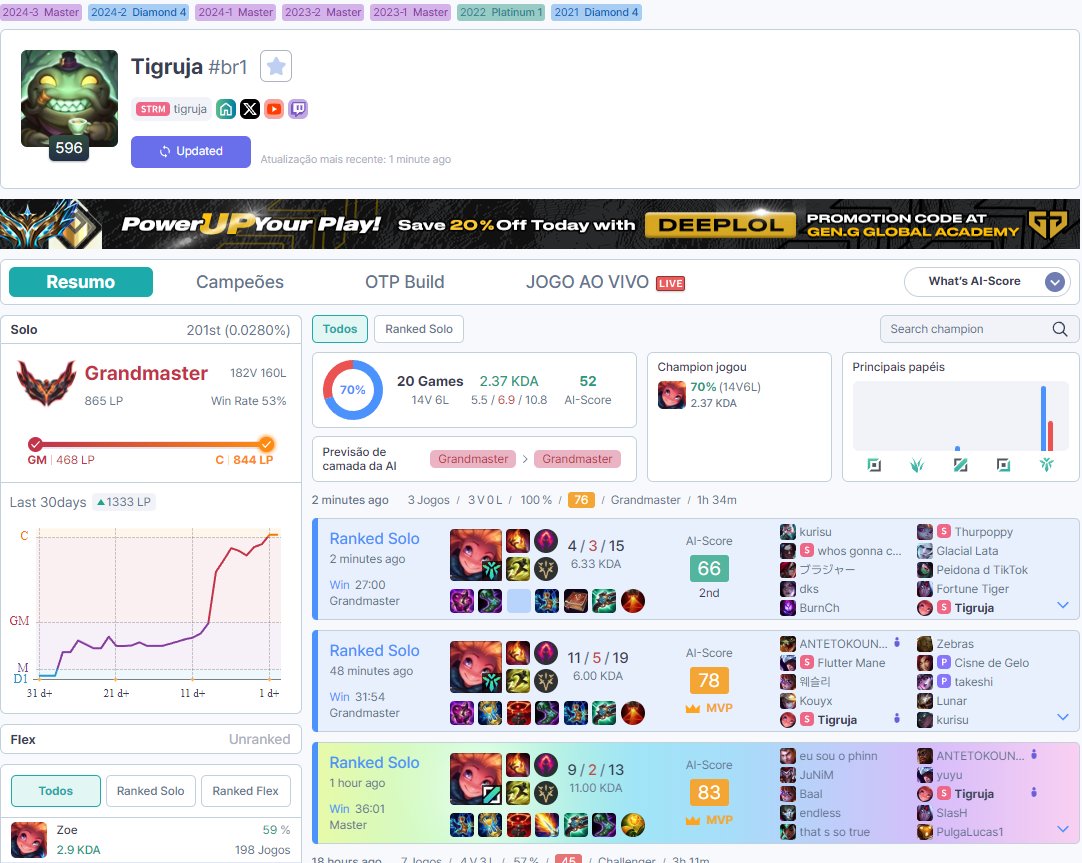Select Ranked Flex champion stats filter

[245, 791]
